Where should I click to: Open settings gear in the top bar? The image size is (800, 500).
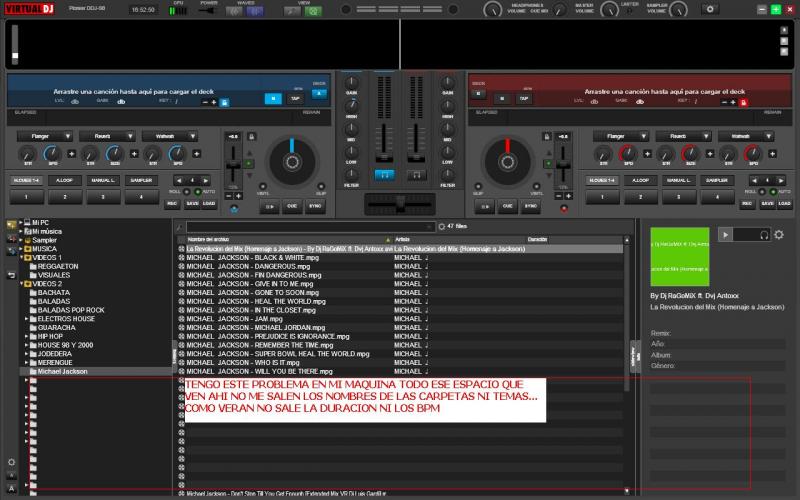pyautogui.click(x=712, y=9)
